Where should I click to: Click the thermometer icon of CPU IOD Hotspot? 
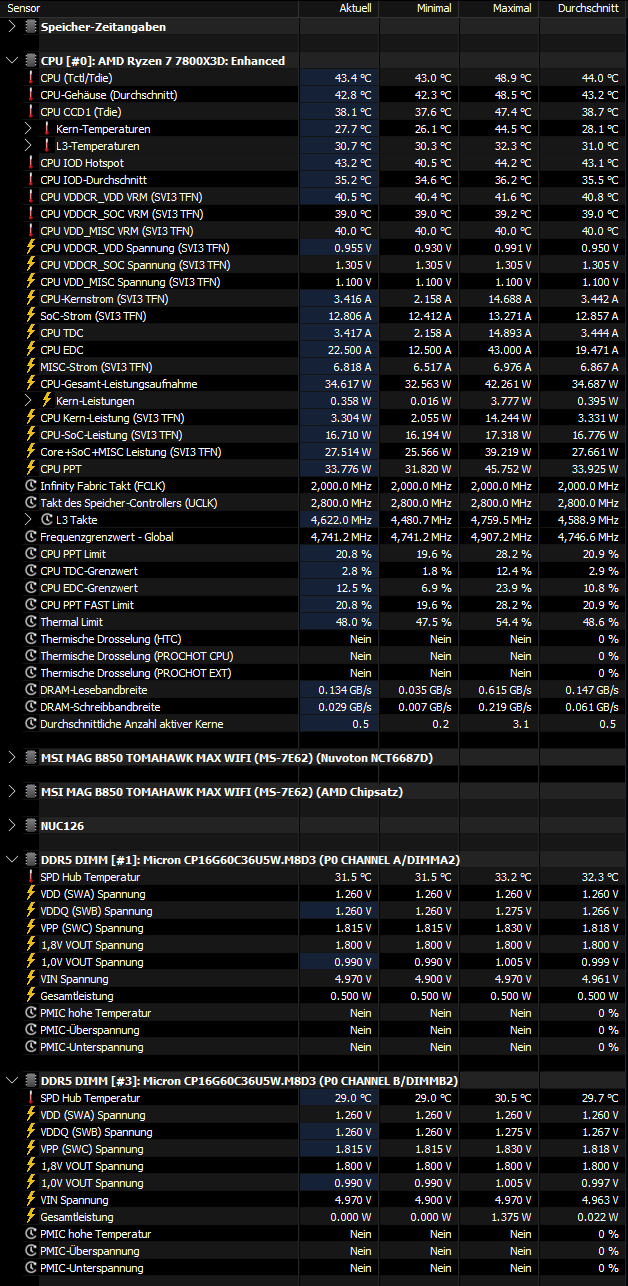pos(30,163)
